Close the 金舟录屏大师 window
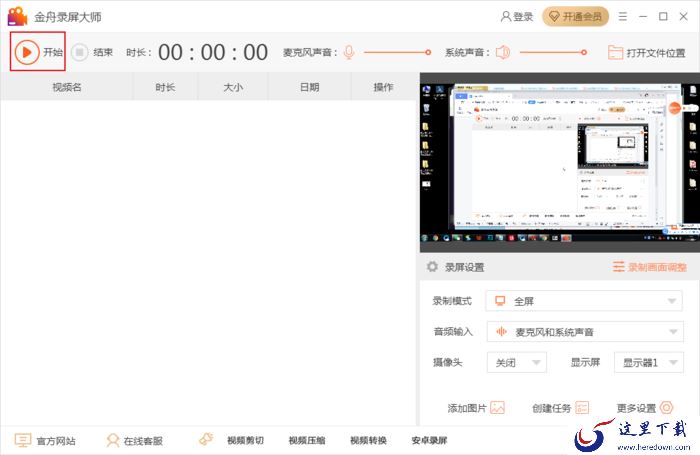Image resolution: width=700 pixels, height=455 pixels. (683, 17)
